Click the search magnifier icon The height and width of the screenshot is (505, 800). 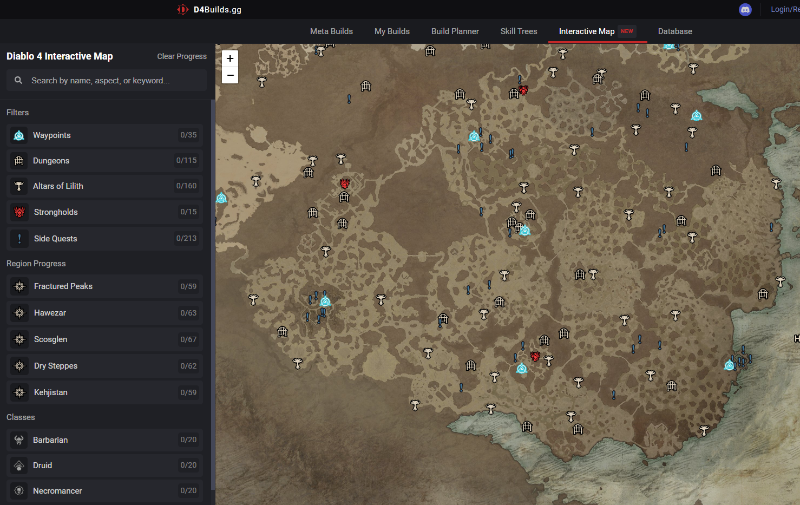pyautogui.click(x=18, y=80)
